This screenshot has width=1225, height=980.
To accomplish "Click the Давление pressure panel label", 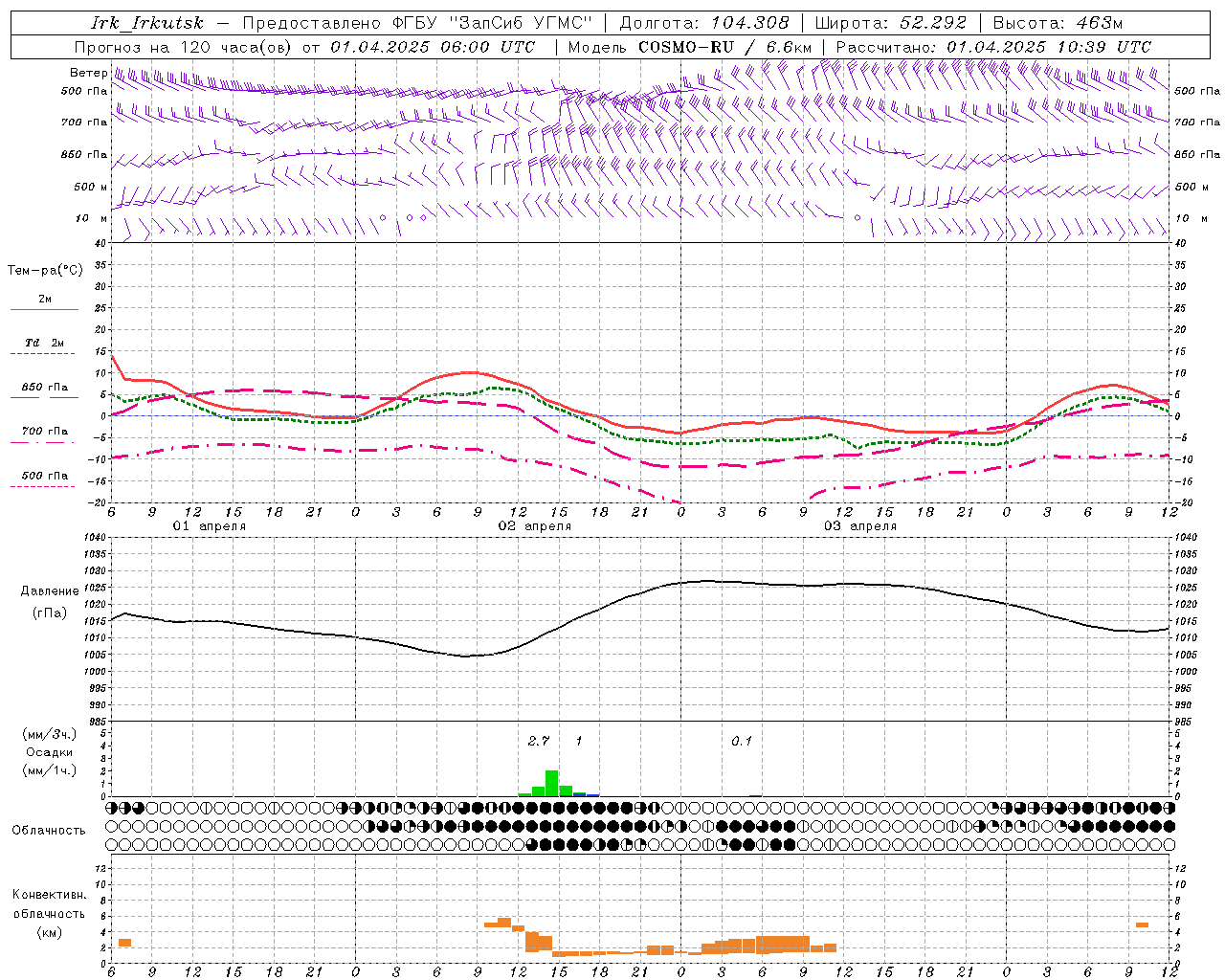I will (x=50, y=591).
